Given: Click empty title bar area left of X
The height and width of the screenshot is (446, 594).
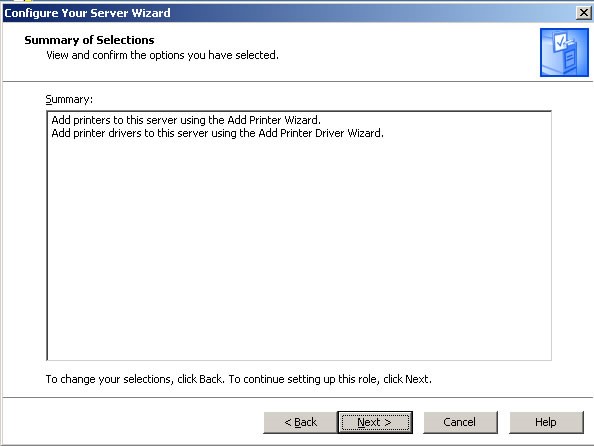Looking at the screenshot, I should coord(371,13).
